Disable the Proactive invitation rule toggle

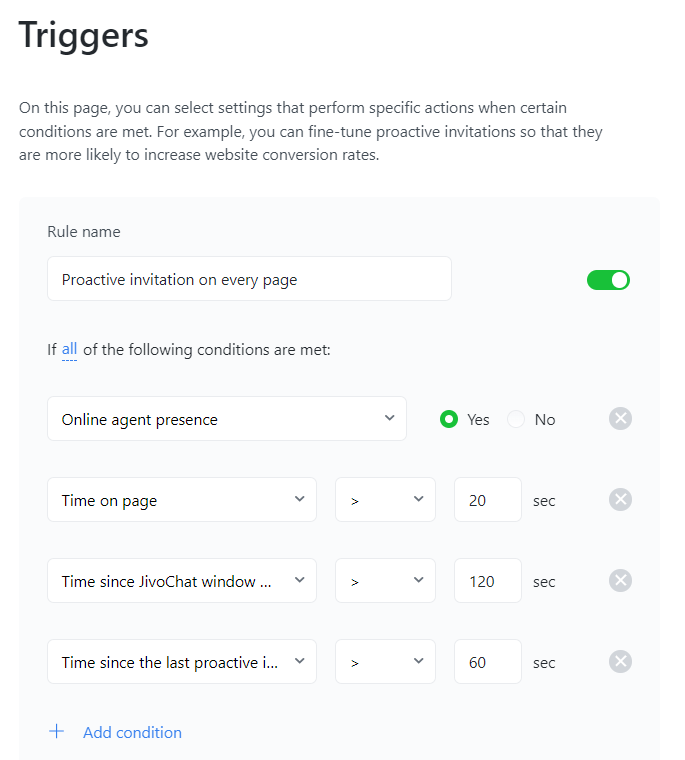pyautogui.click(x=608, y=280)
